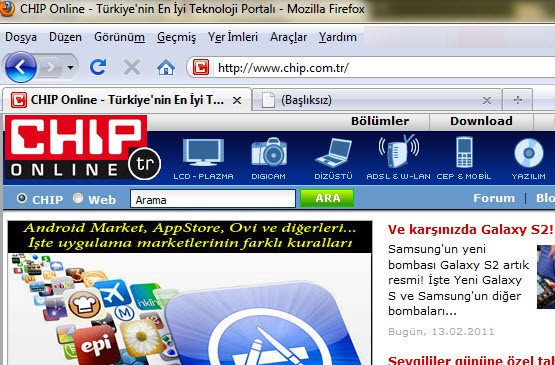The image size is (555, 365).
Task: Select the Web search radio button
Action: [x=78, y=198]
